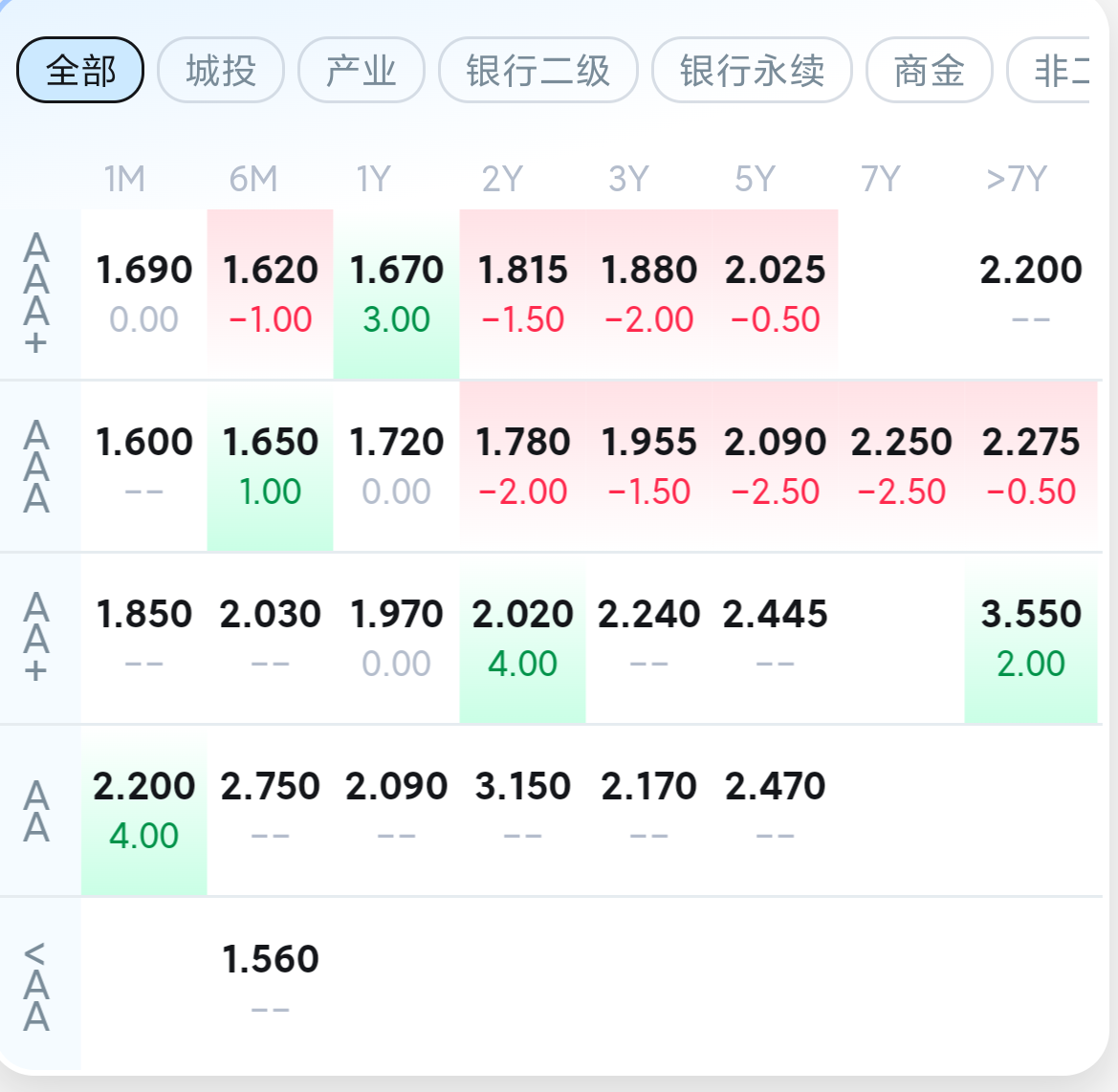Switch to the 城投 tab
Image resolution: width=1118 pixels, height=1092 pixels.
220,70
